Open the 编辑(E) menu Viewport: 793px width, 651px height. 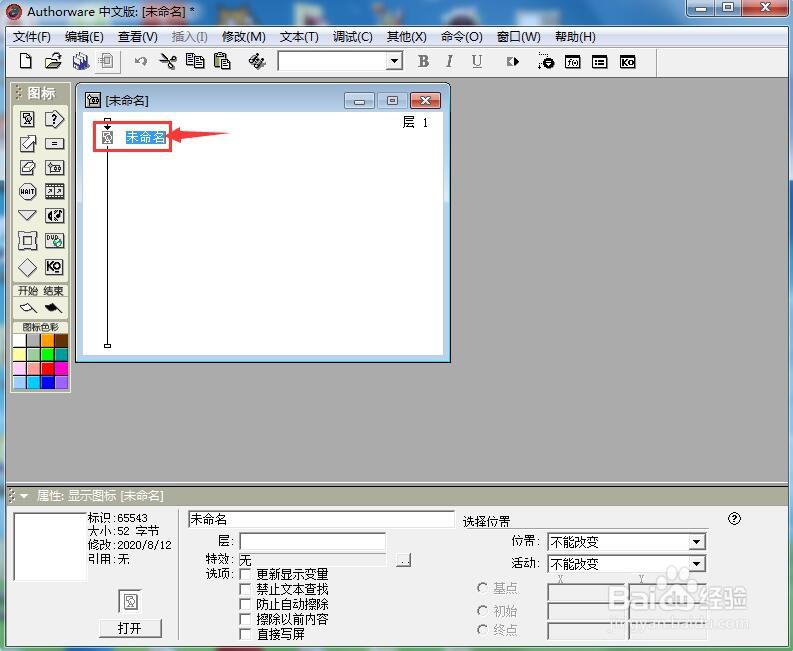[84, 37]
